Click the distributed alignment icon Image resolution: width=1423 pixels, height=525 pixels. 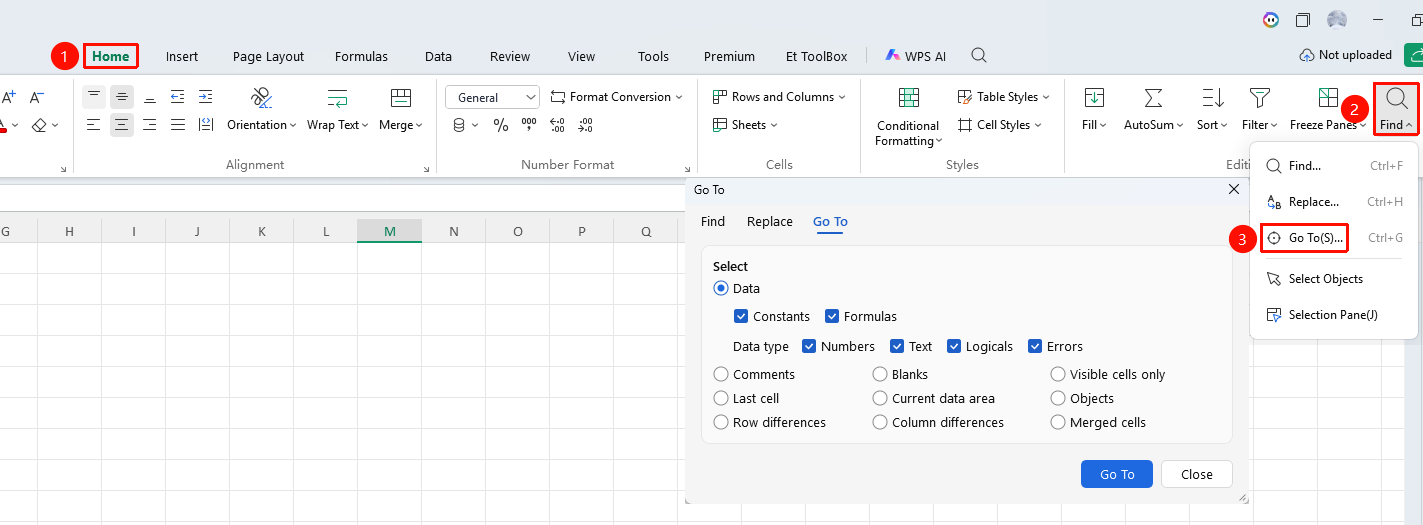pyautogui.click(x=206, y=125)
